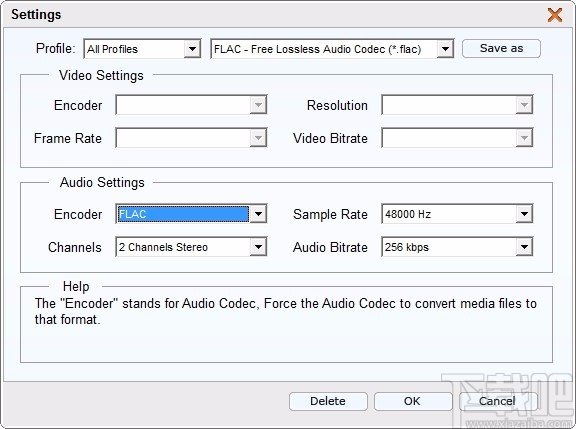Confirm settings with the OK button
576x429 pixels.
(x=413, y=401)
